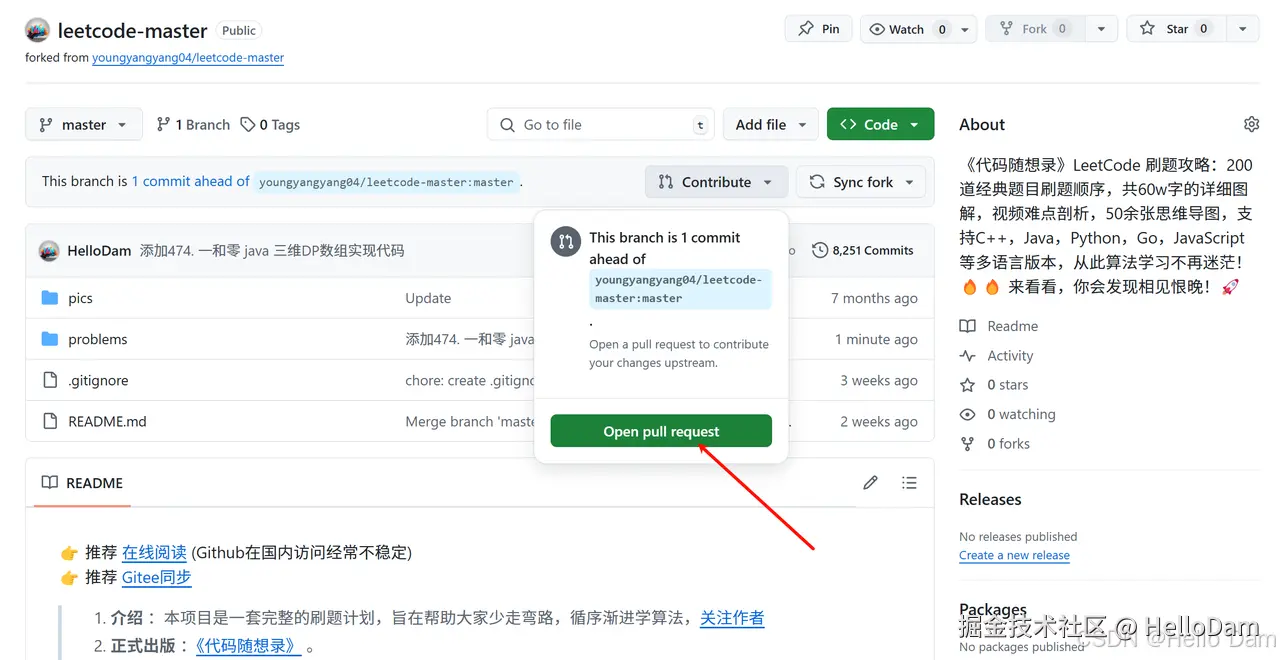Click the problems folder icon
The image size is (1280, 660).
coord(50,339)
